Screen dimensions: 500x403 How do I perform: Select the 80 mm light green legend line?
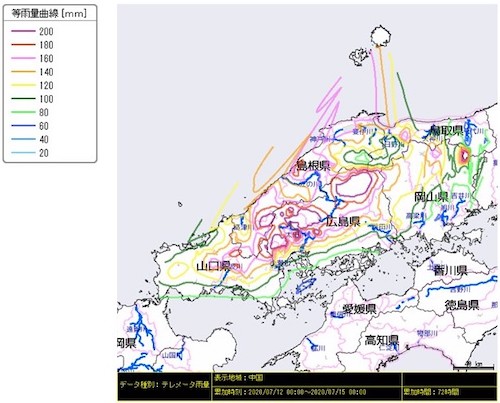pos(23,112)
